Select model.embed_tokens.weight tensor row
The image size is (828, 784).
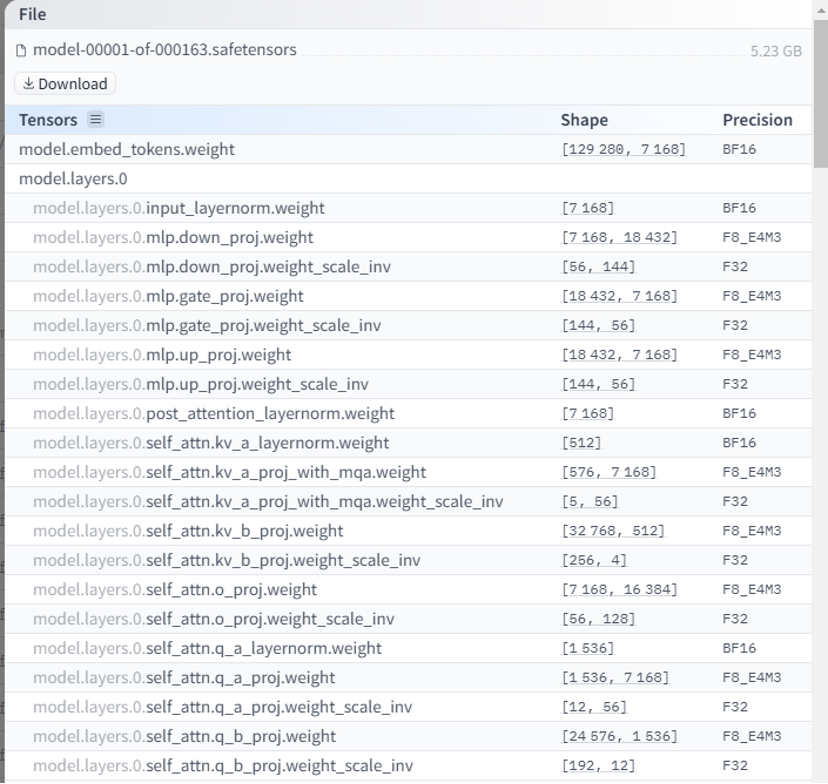408,149
